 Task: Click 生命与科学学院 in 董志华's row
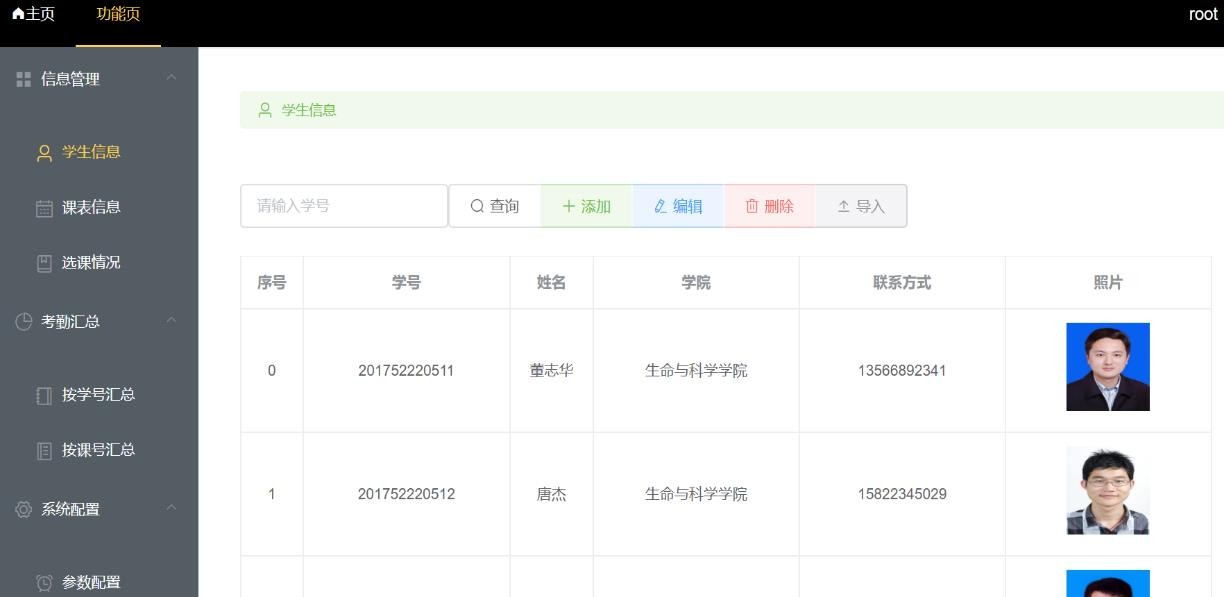point(696,371)
